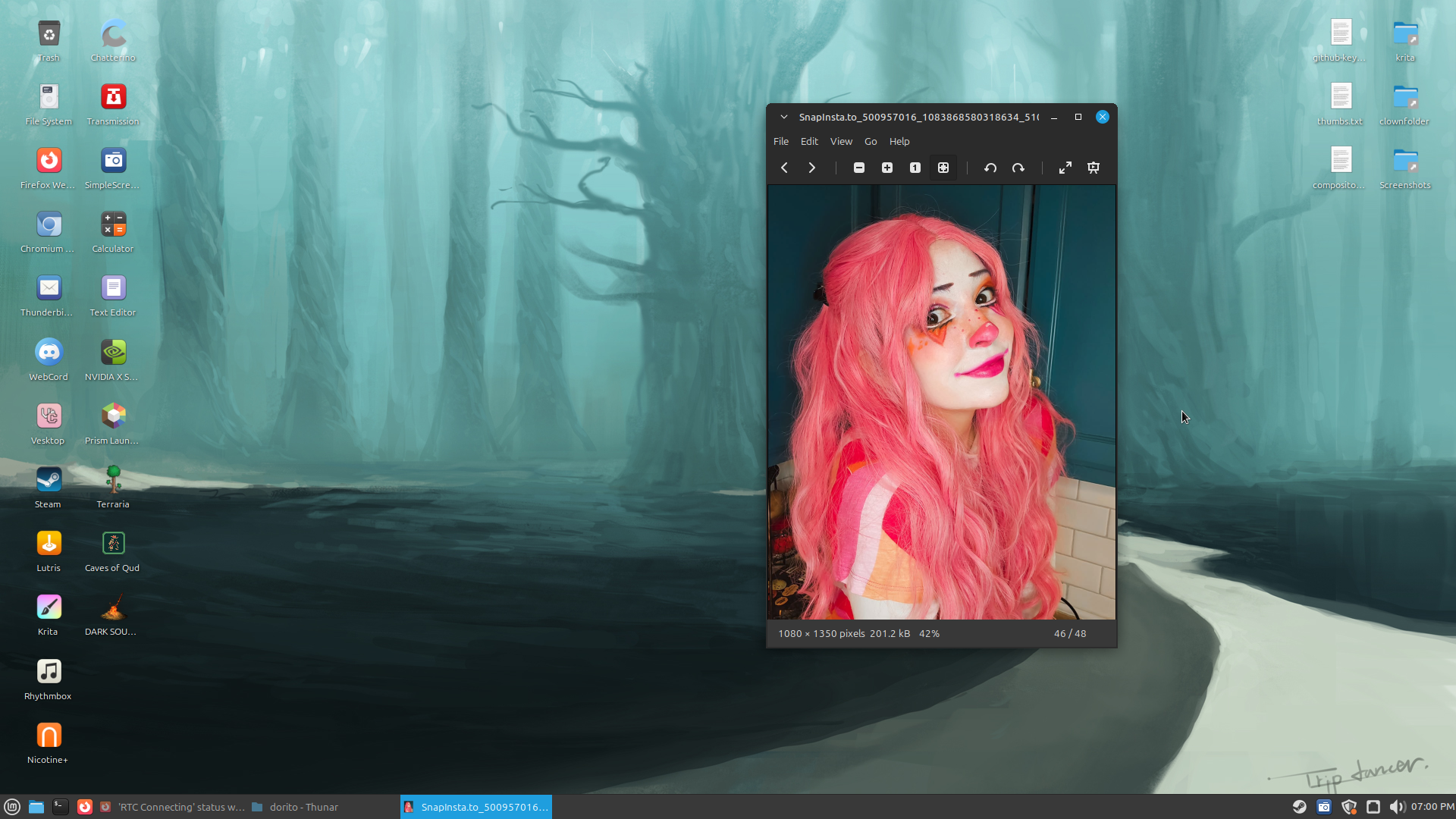Open Rhythmbox desktop icon
The width and height of the screenshot is (1456, 819).
pyautogui.click(x=49, y=679)
